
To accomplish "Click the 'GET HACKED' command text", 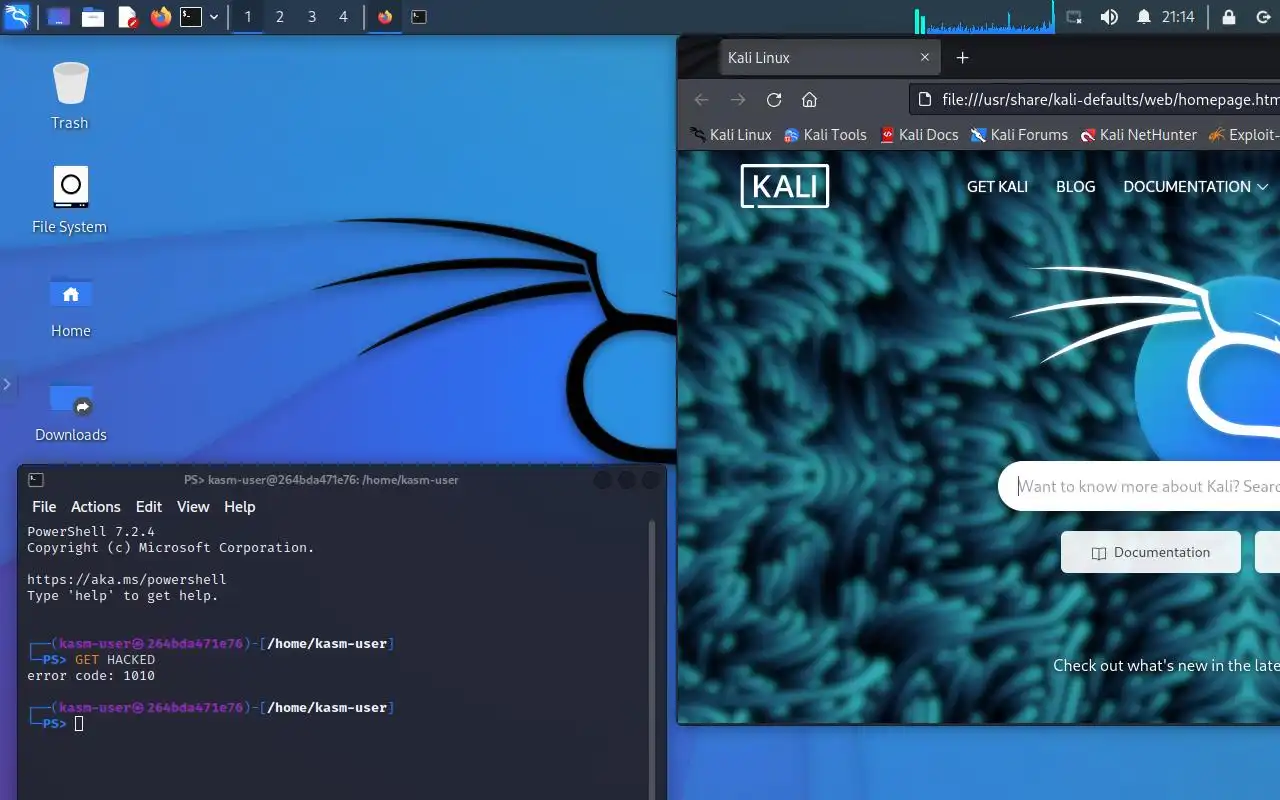I will [x=115, y=659].
